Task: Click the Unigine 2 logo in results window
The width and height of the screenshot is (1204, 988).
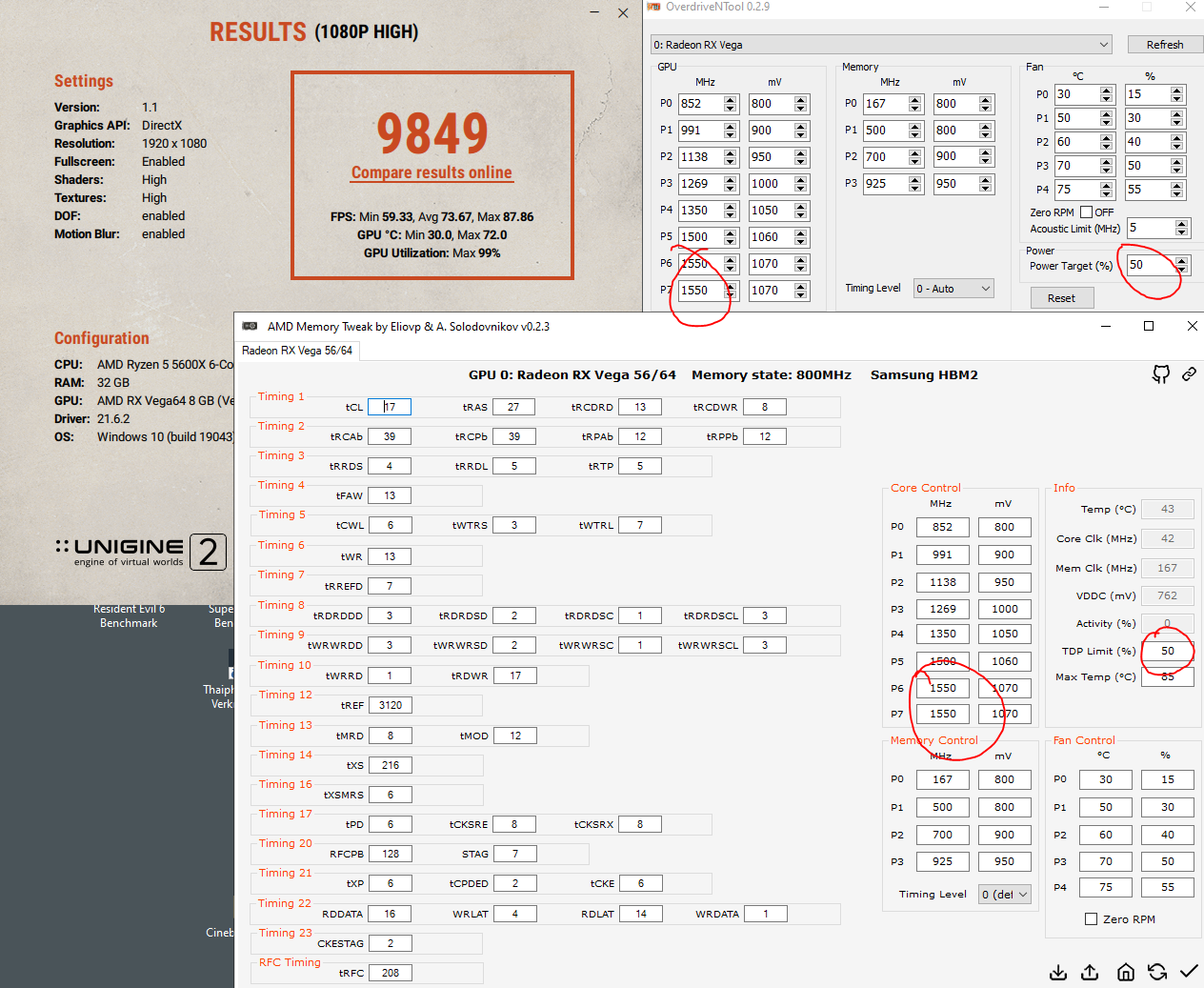Action: 141,552
